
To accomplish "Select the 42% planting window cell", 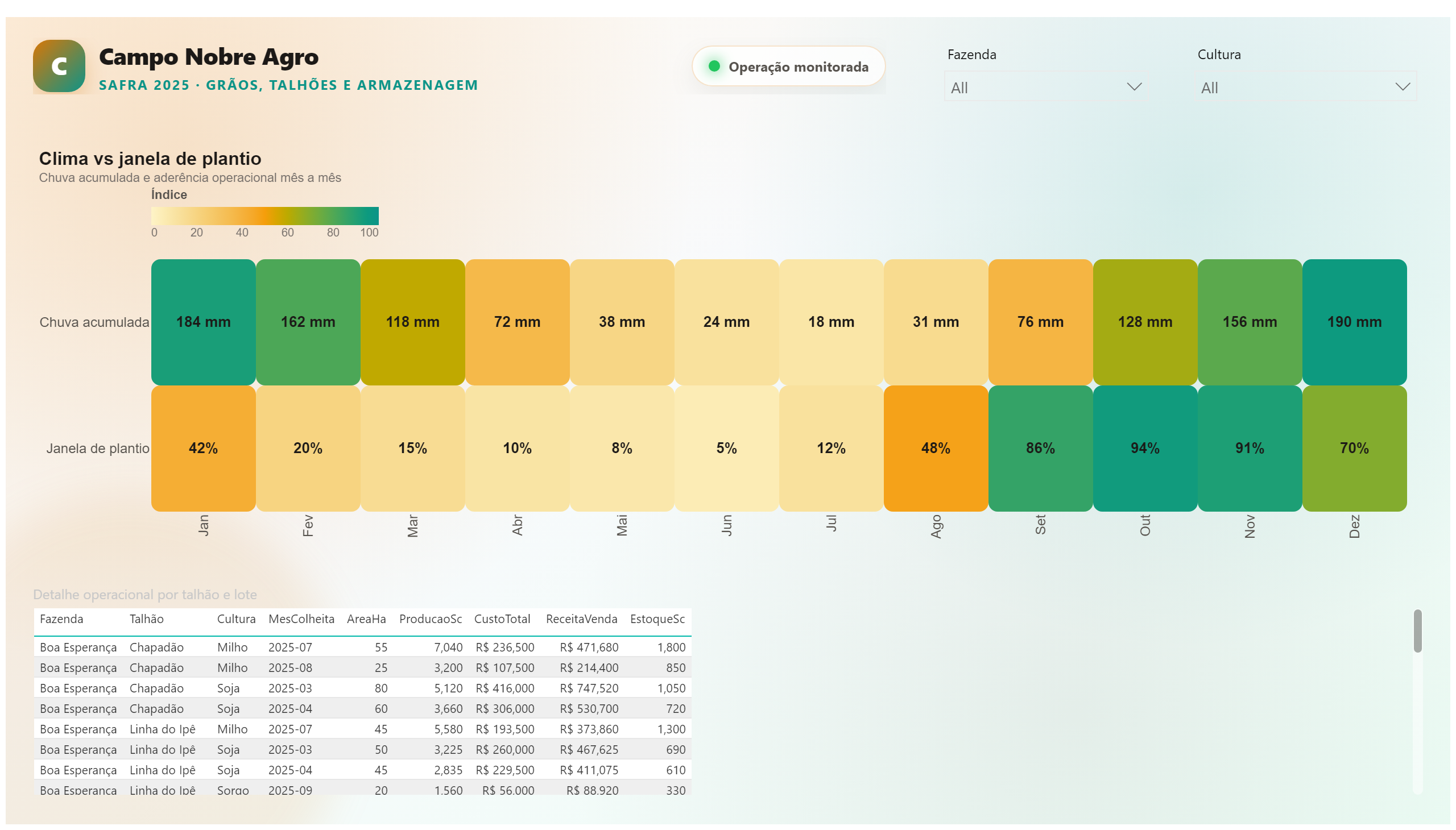I will pyautogui.click(x=204, y=449).
